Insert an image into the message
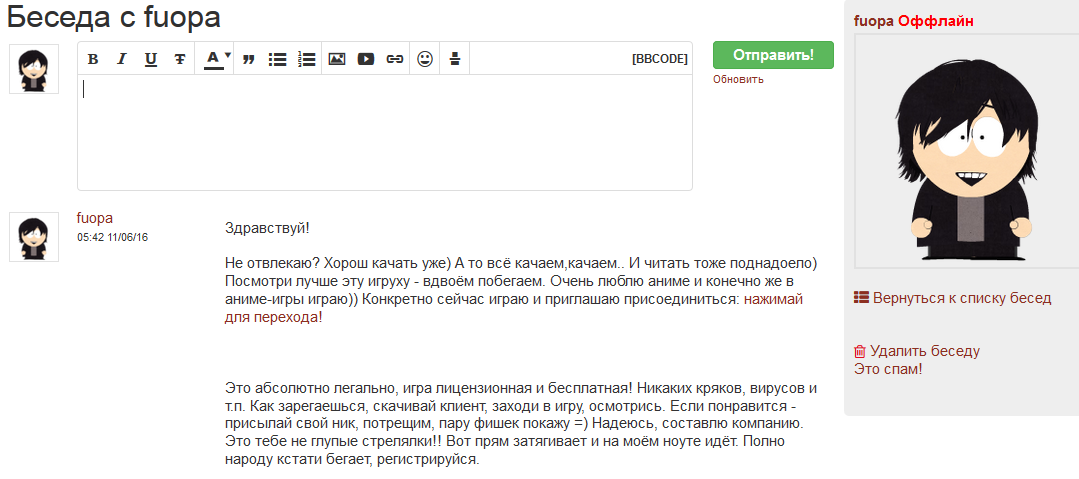Viewport: 1079px width, 479px height. 337,59
